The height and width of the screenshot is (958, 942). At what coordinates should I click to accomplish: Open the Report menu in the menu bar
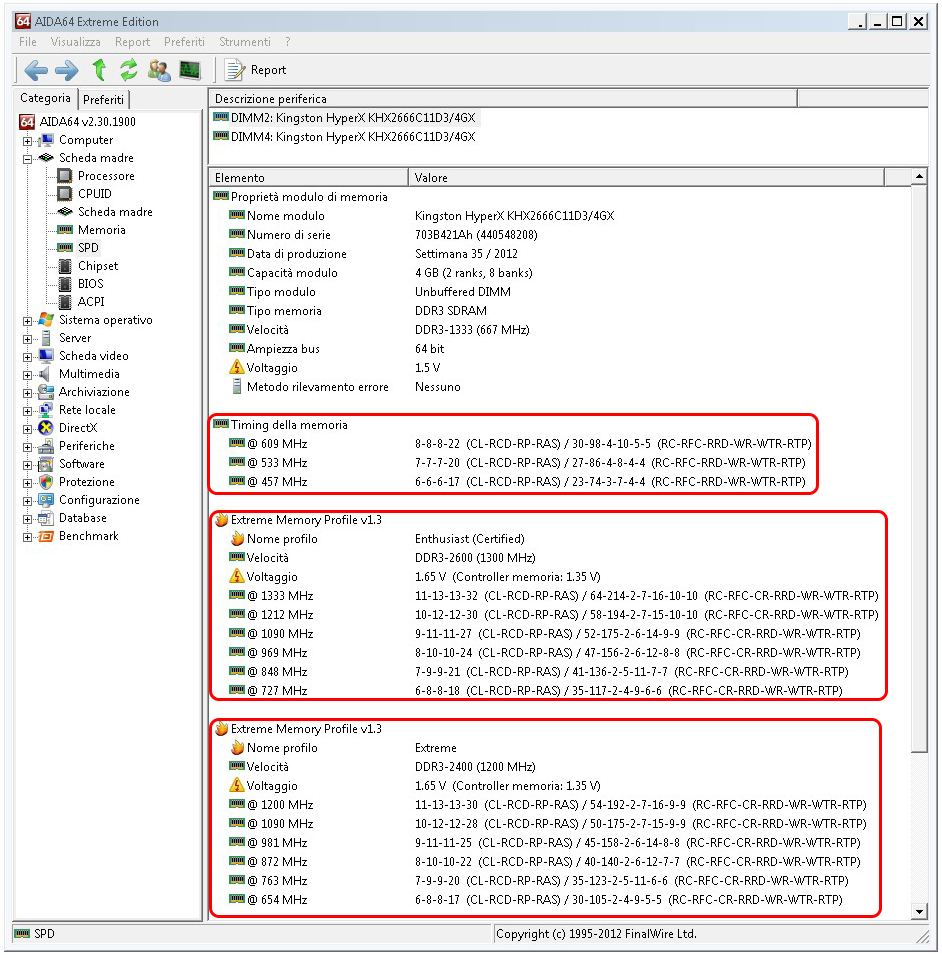point(132,42)
